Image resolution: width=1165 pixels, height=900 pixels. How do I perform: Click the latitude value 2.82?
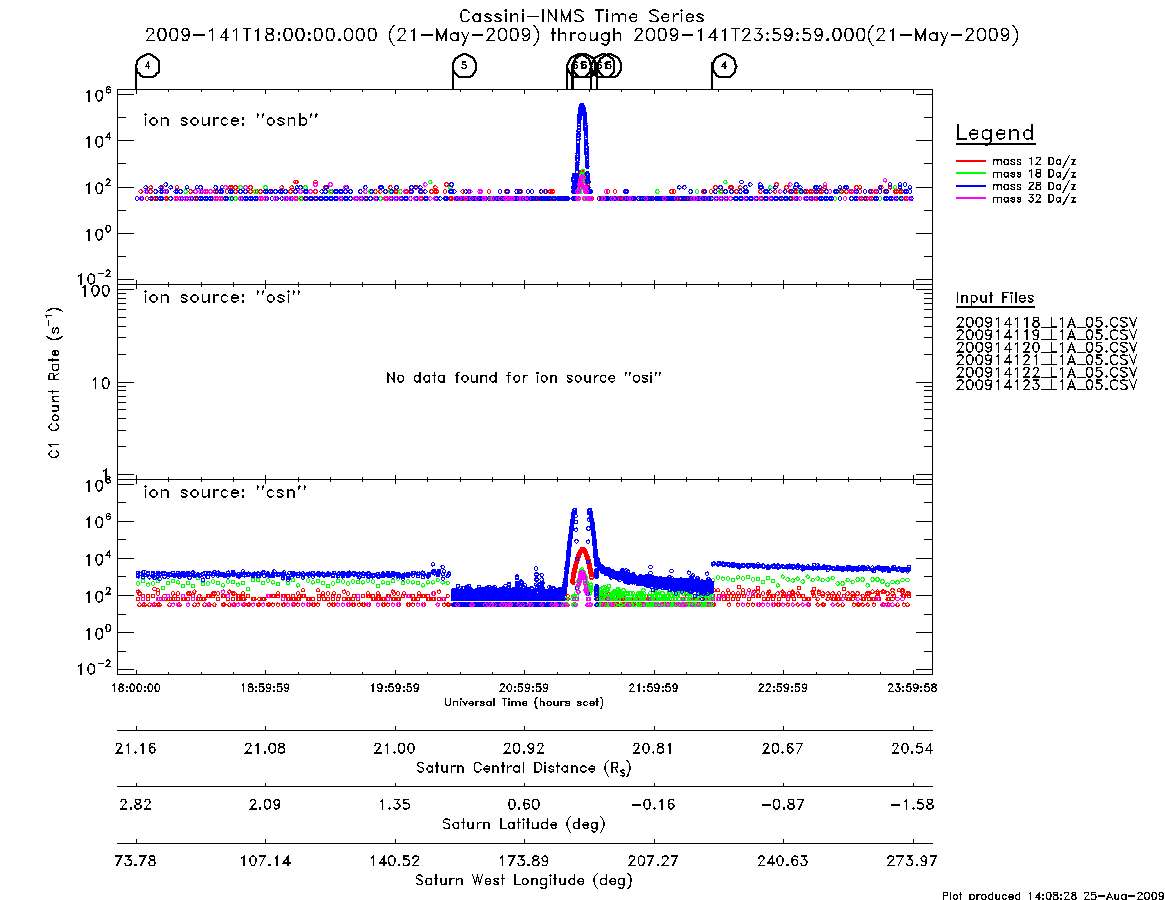tap(136, 804)
